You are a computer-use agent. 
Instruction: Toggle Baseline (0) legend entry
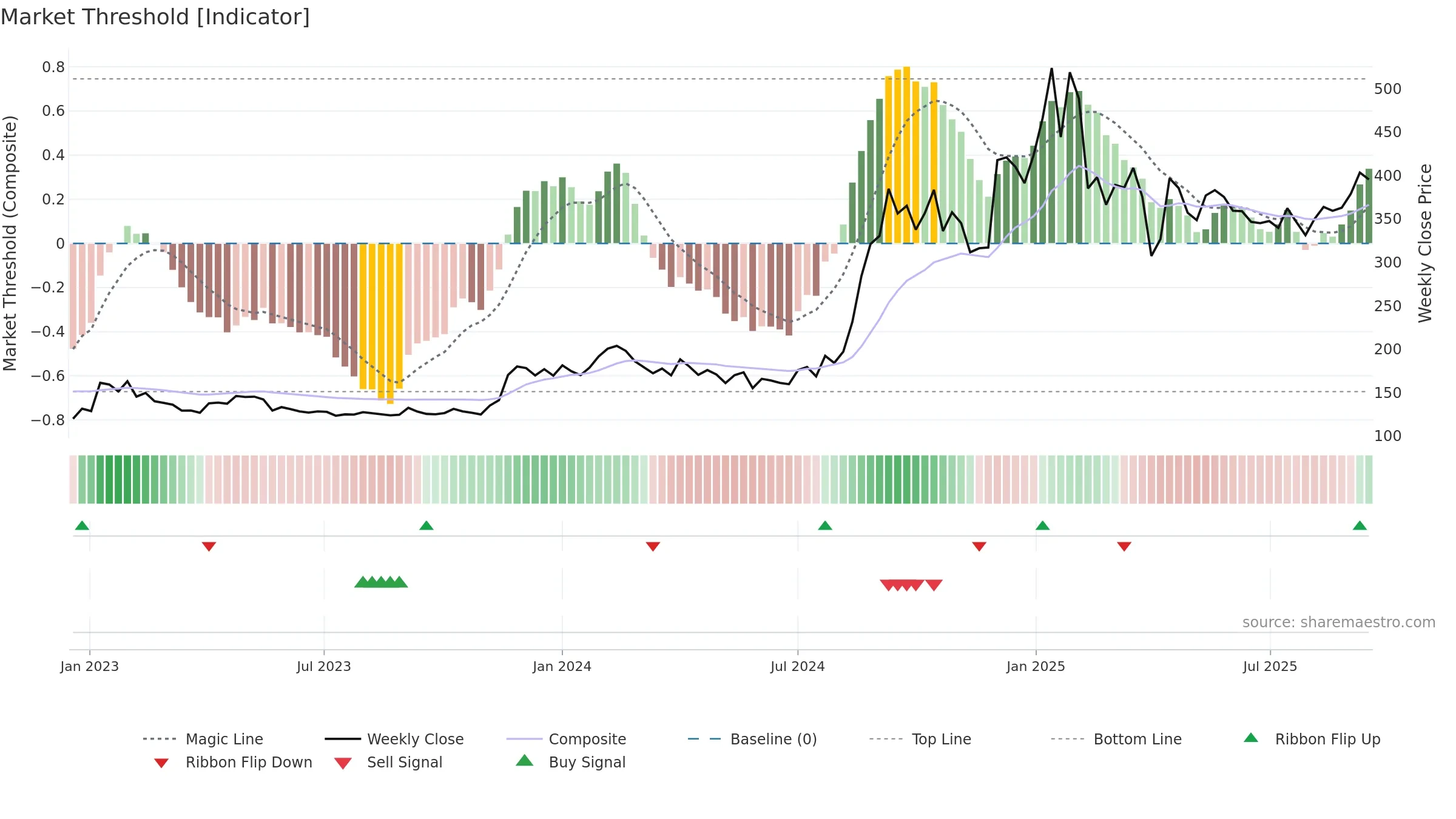(x=752, y=739)
